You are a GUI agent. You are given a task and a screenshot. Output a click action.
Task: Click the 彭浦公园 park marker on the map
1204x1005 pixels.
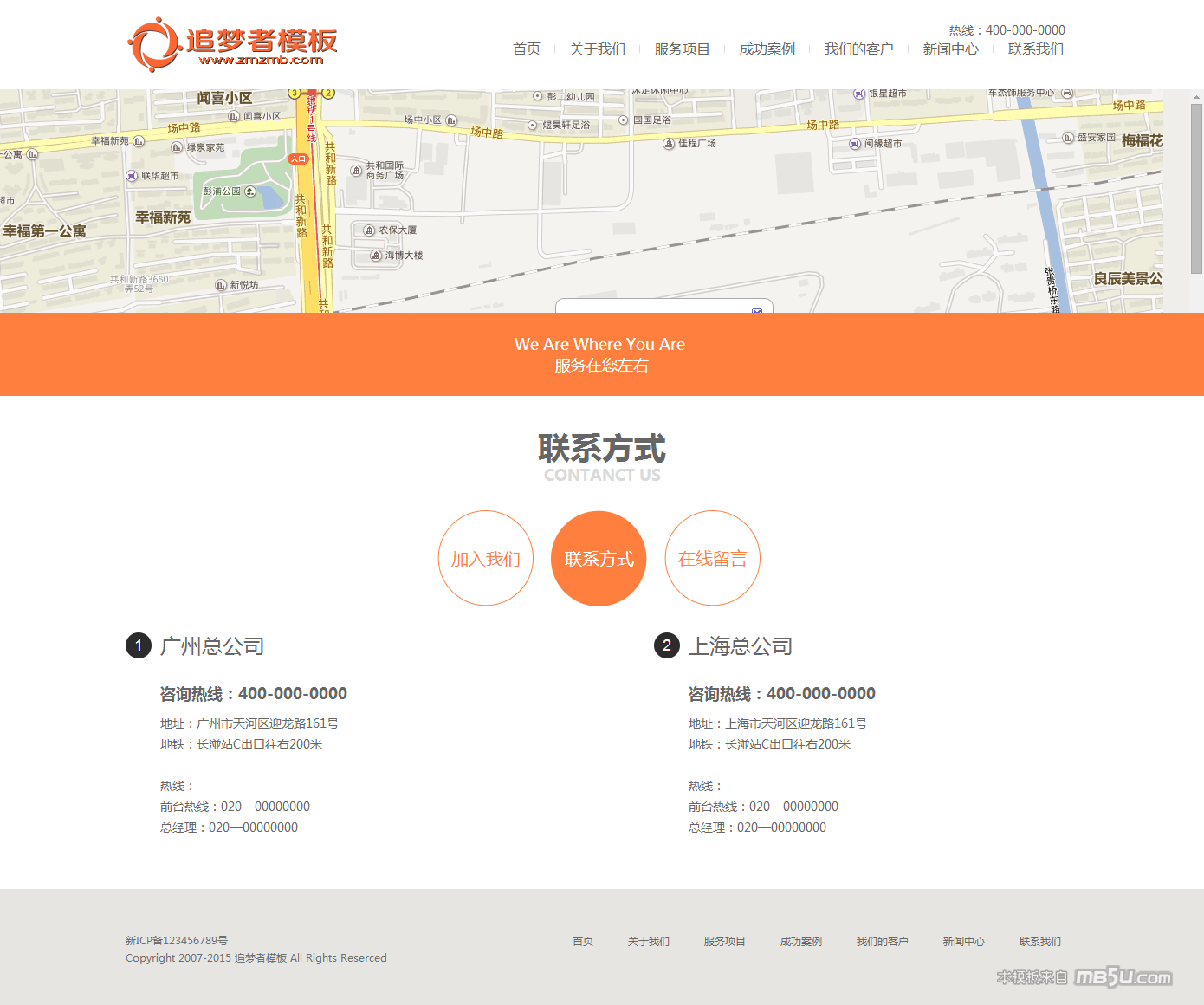click(250, 191)
